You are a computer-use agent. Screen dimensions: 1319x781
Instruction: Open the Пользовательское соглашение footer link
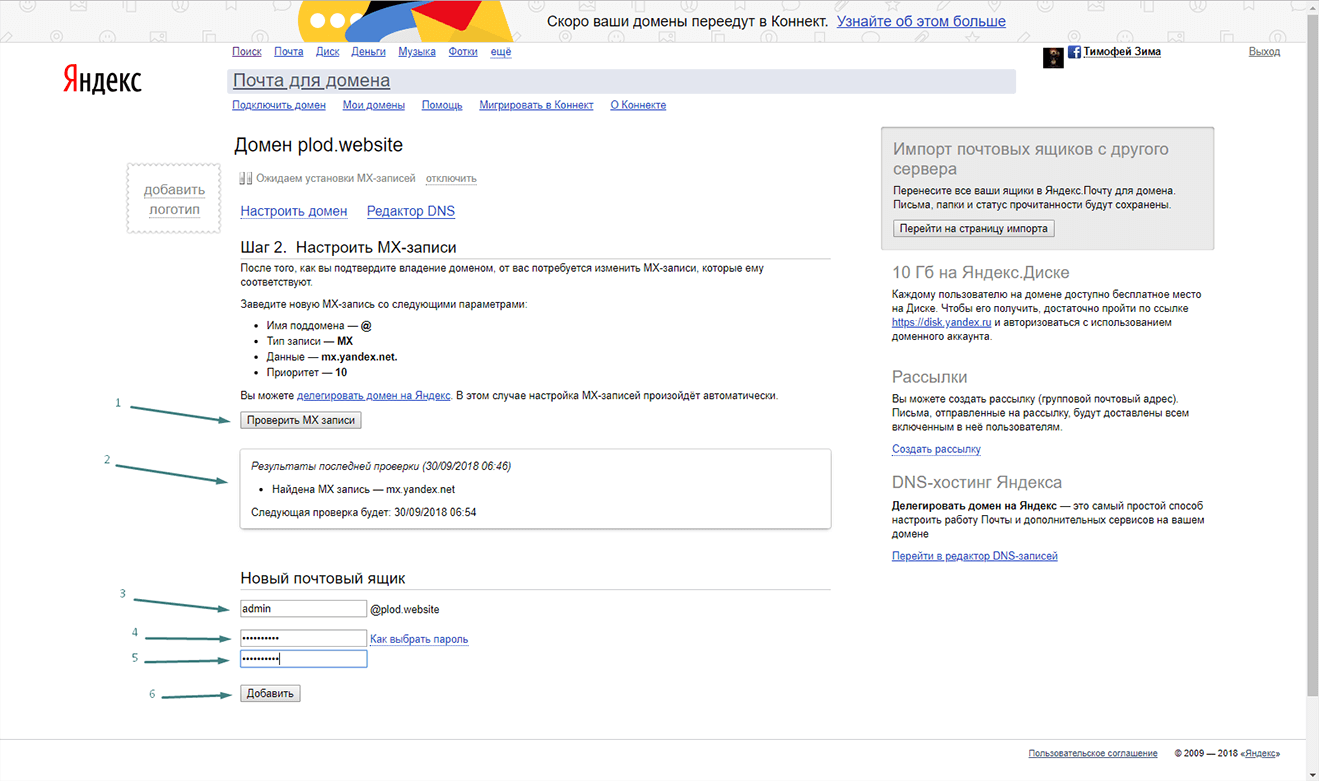click(1093, 754)
